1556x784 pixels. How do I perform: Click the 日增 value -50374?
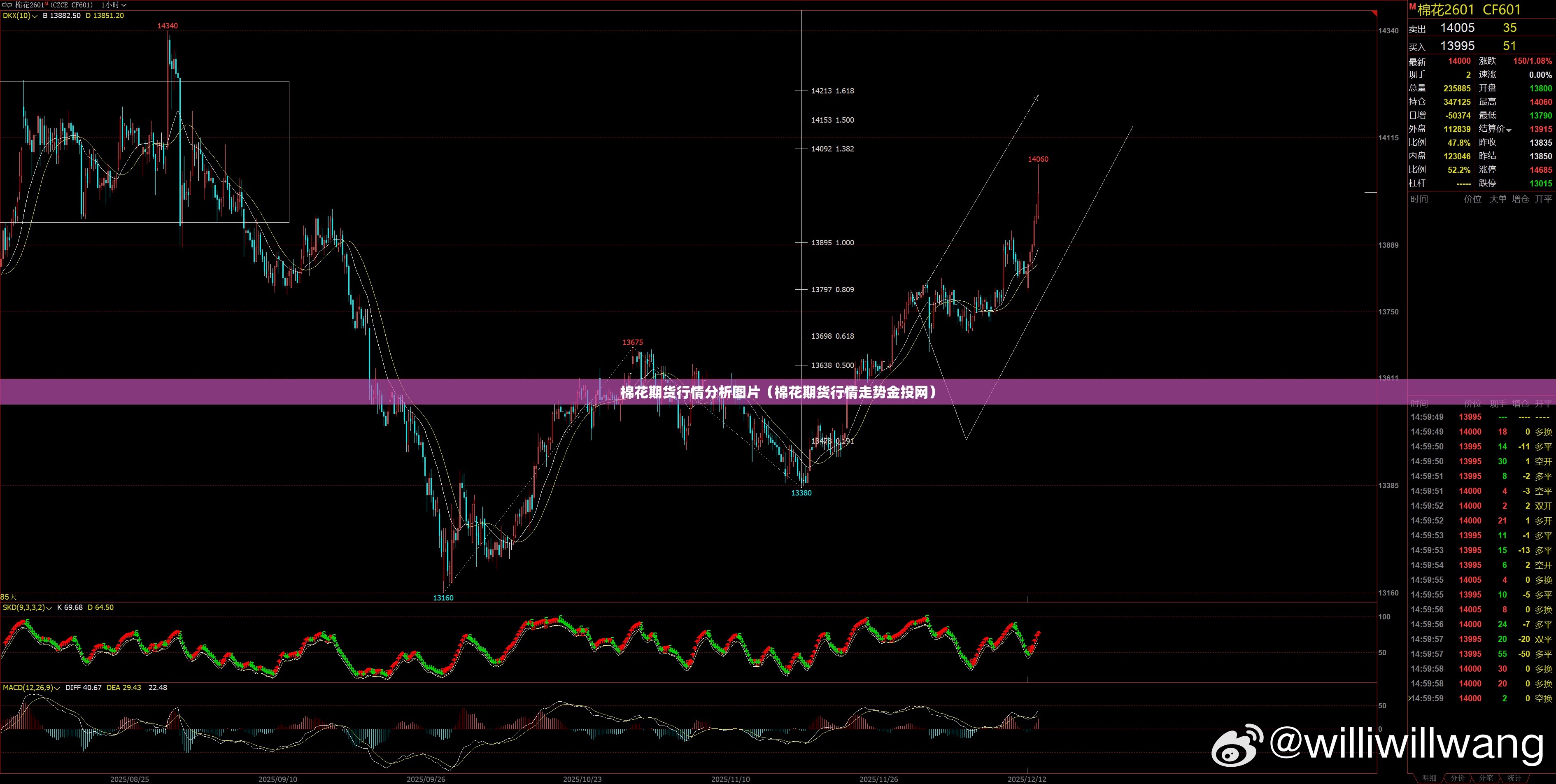pyautogui.click(x=1458, y=115)
